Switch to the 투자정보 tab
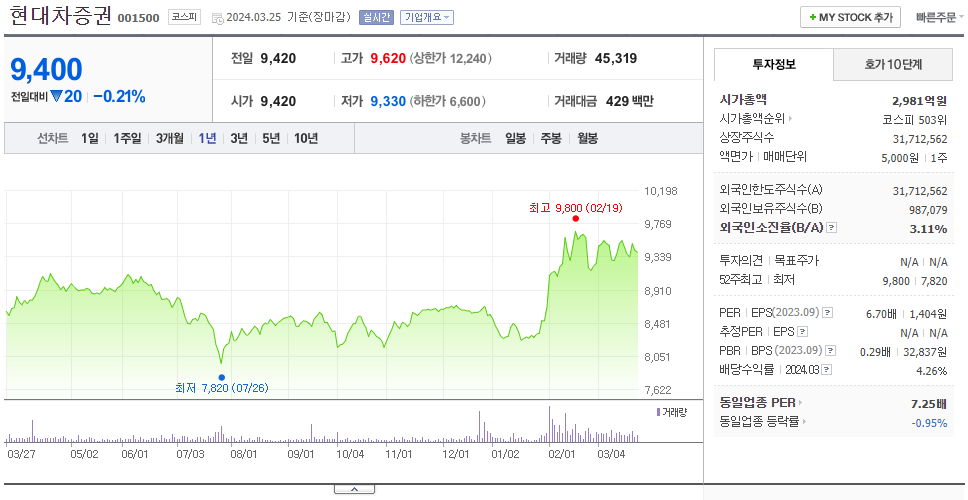The image size is (968, 500). coord(774,64)
